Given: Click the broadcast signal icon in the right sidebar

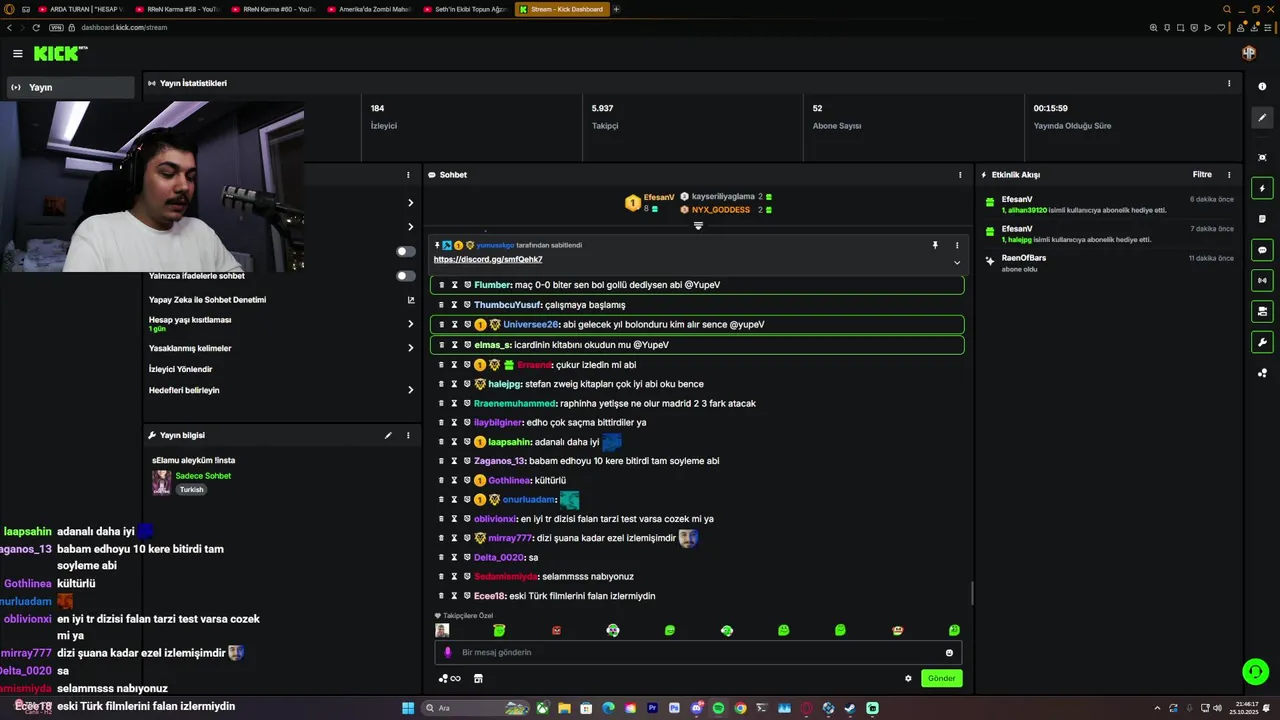Looking at the screenshot, I should (1262, 281).
